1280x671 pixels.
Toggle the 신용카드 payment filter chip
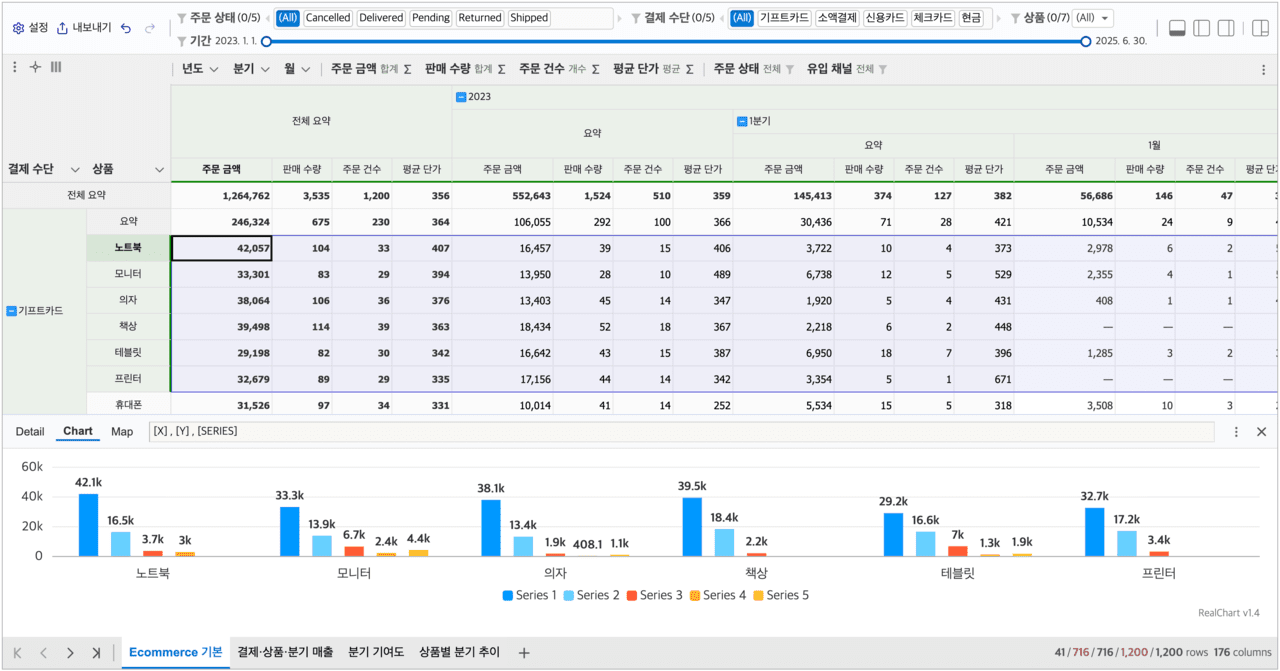click(886, 18)
